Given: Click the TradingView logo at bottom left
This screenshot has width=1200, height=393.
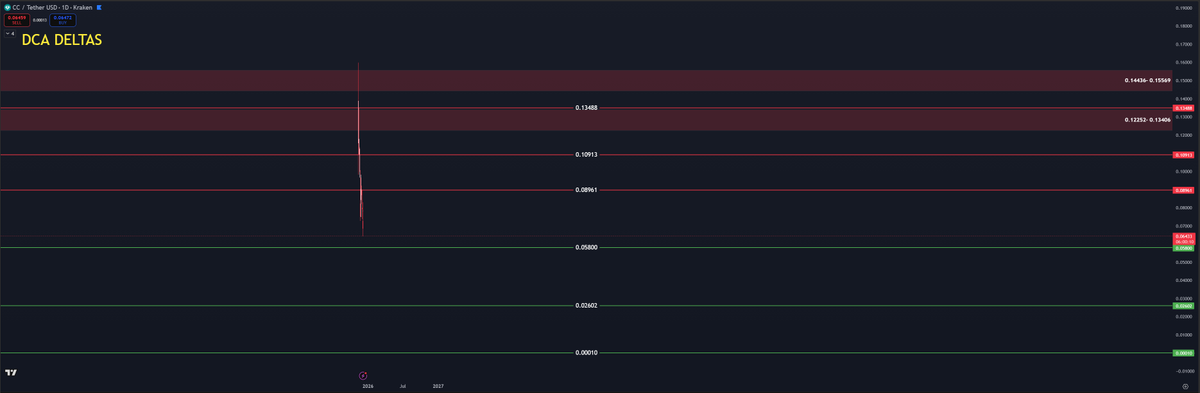Looking at the screenshot, I should (x=10, y=372).
